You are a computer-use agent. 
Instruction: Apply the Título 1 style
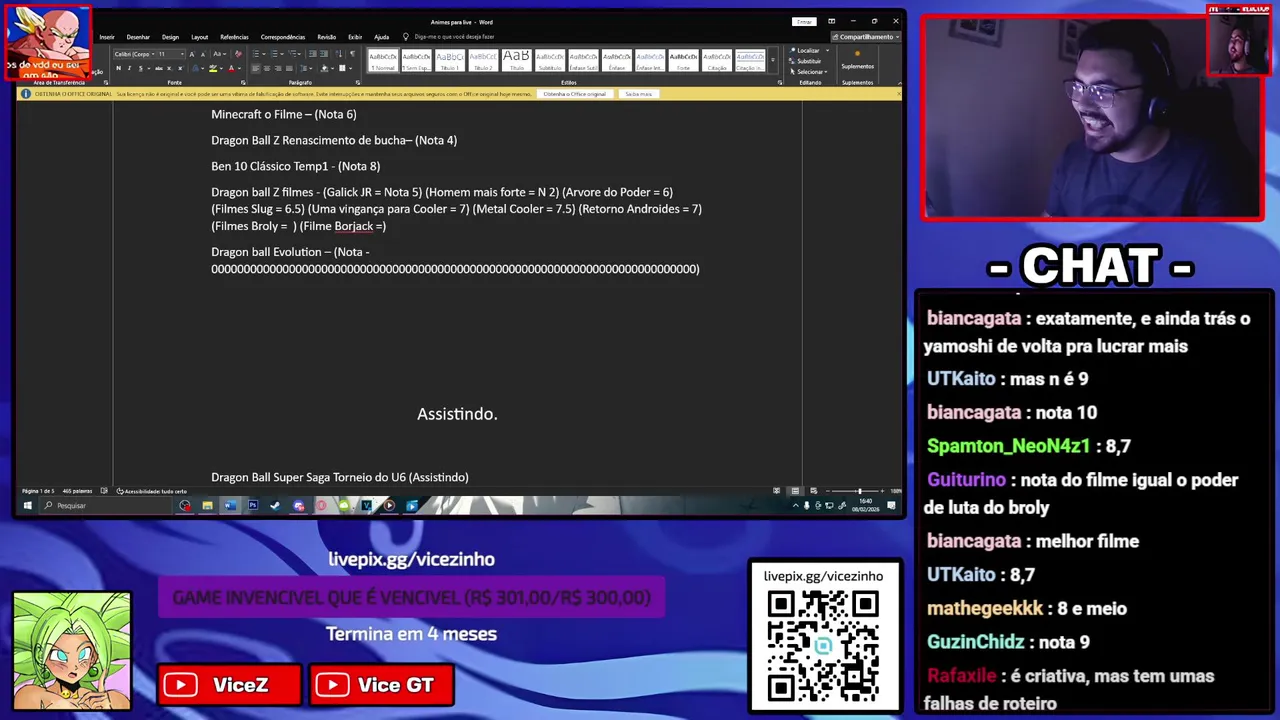[449, 60]
